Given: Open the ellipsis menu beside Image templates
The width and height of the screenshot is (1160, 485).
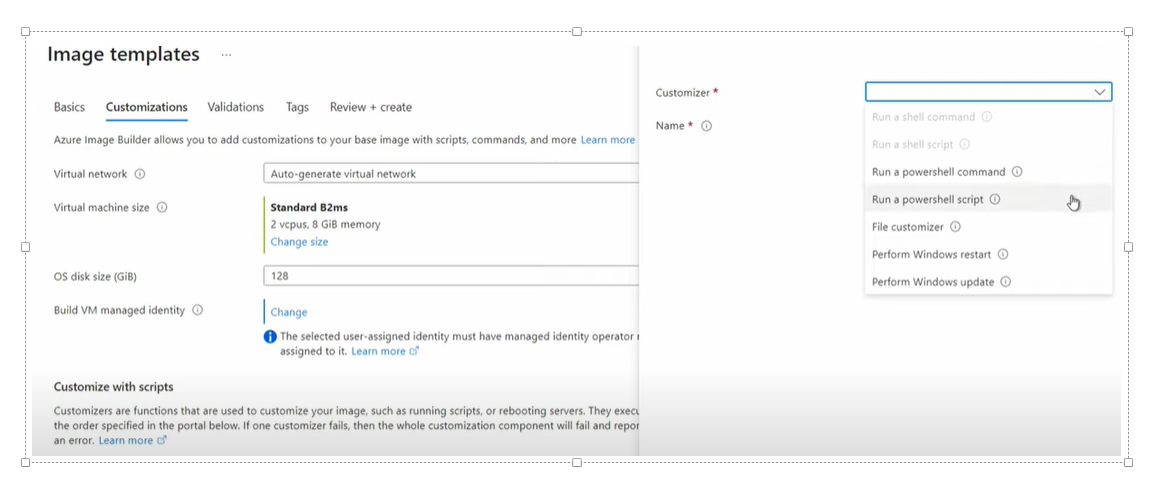Looking at the screenshot, I should coord(226,55).
